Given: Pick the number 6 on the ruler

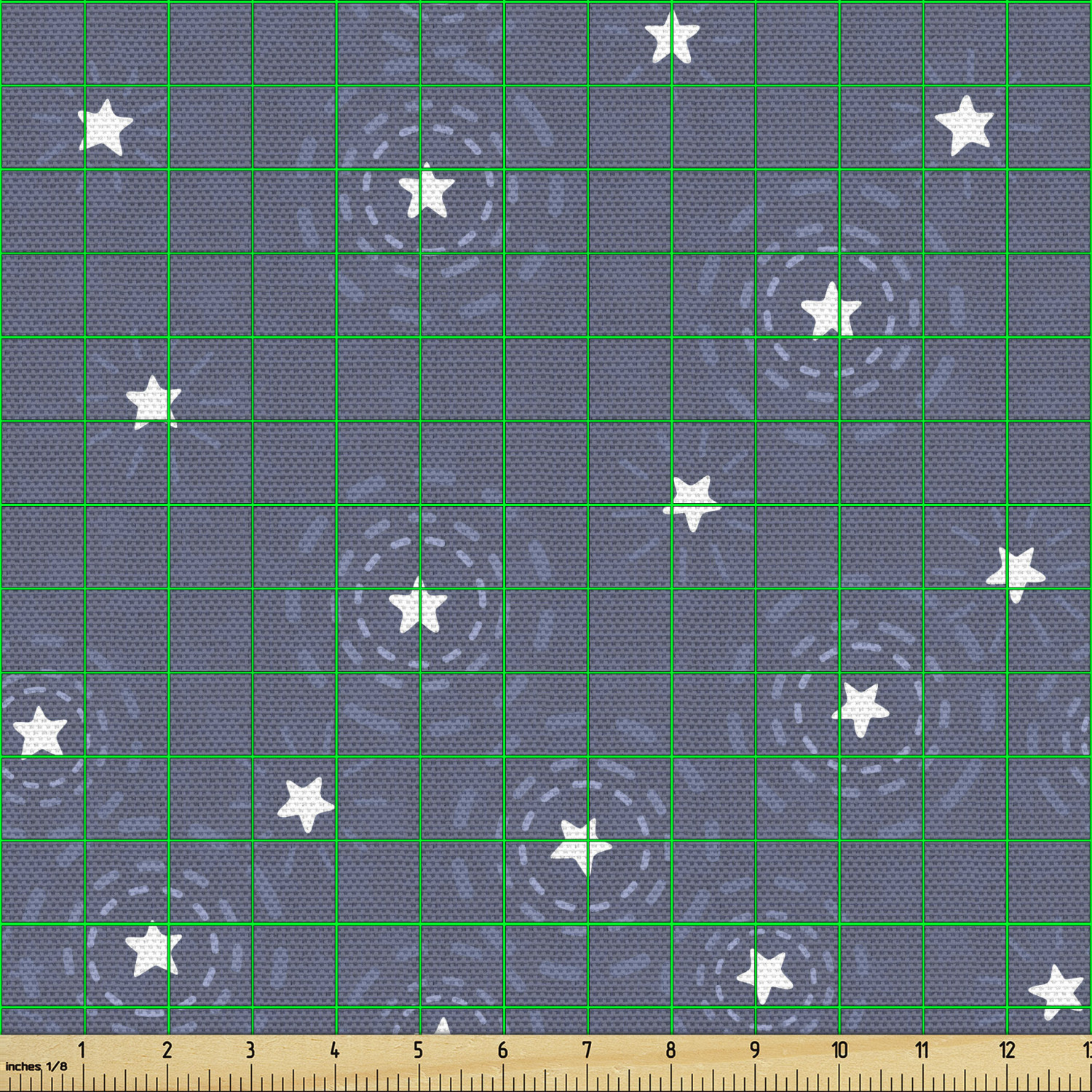Looking at the screenshot, I should pyautogui.click(x=502, y=1050).
